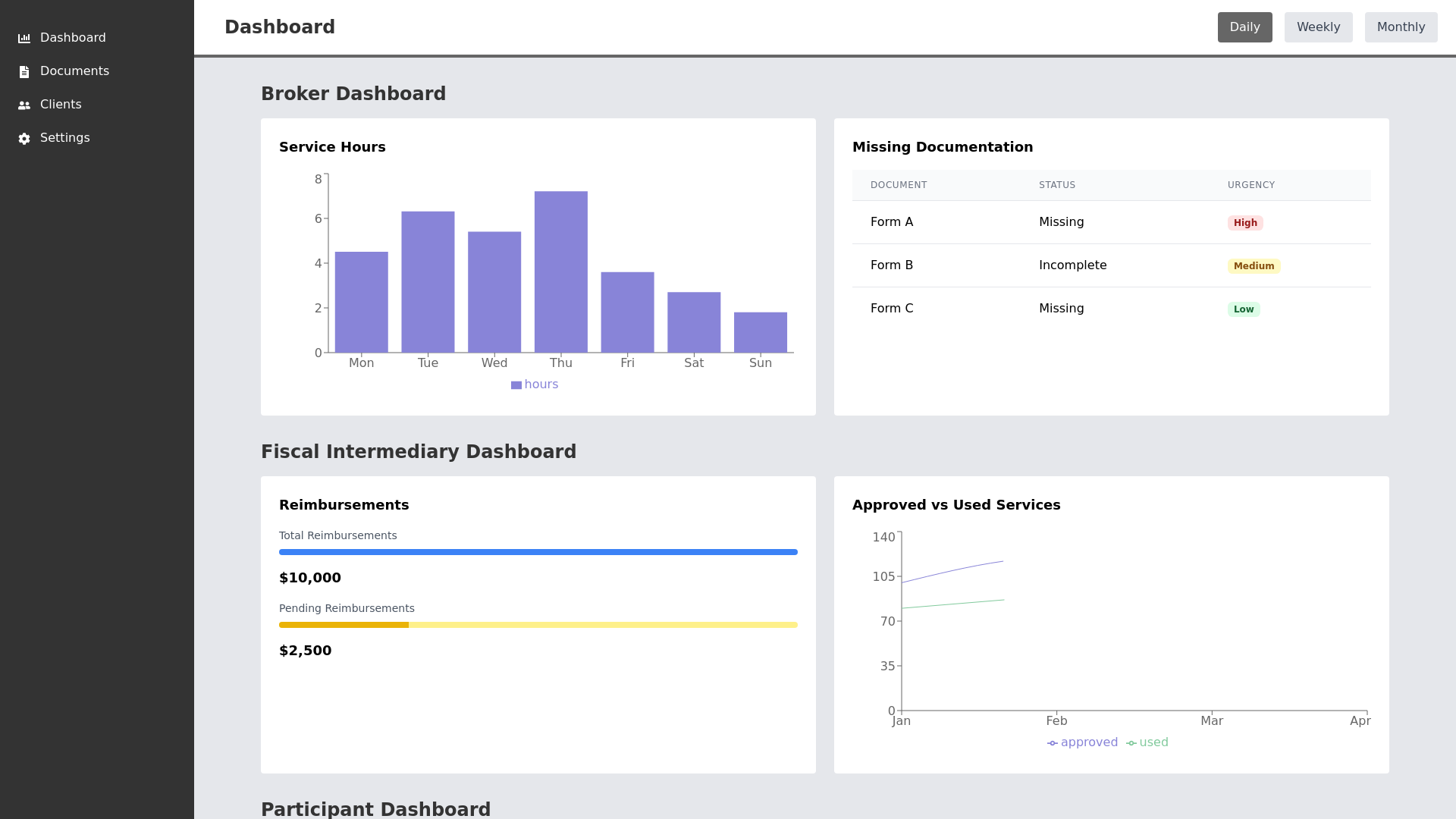Expand the Fiscal Intermediary Dashboard section
Image resolution: width=1456 pixels, height=819 pixels.
click(419, 451)
